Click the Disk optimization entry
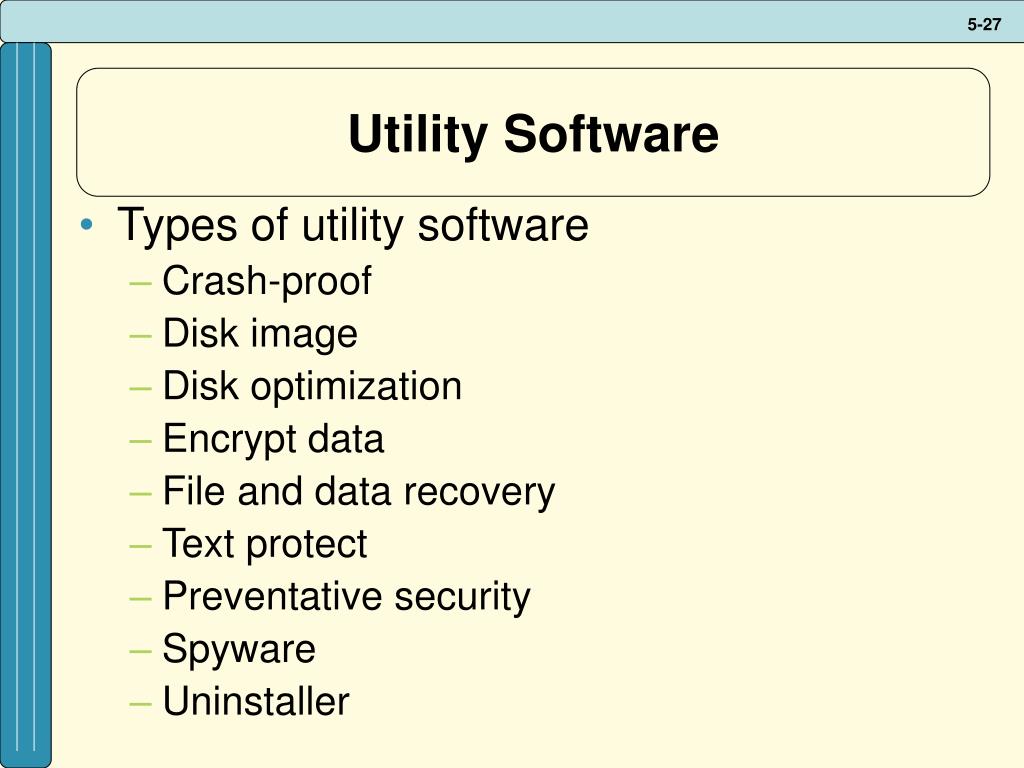 click(x=312, y=386)
